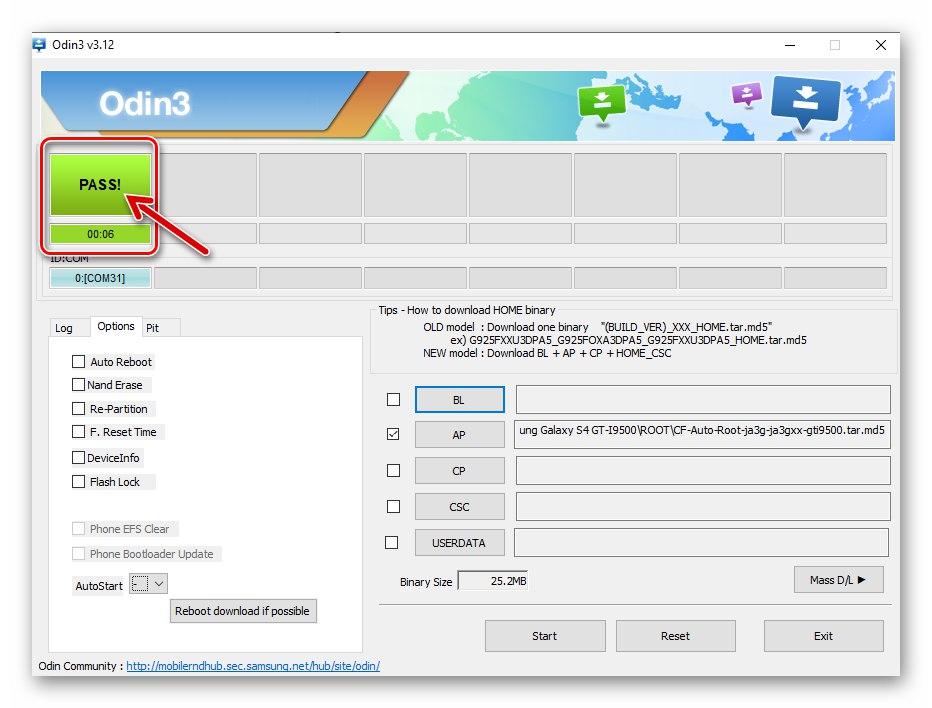Uncheck the AP file checkbox

[393, 434]
